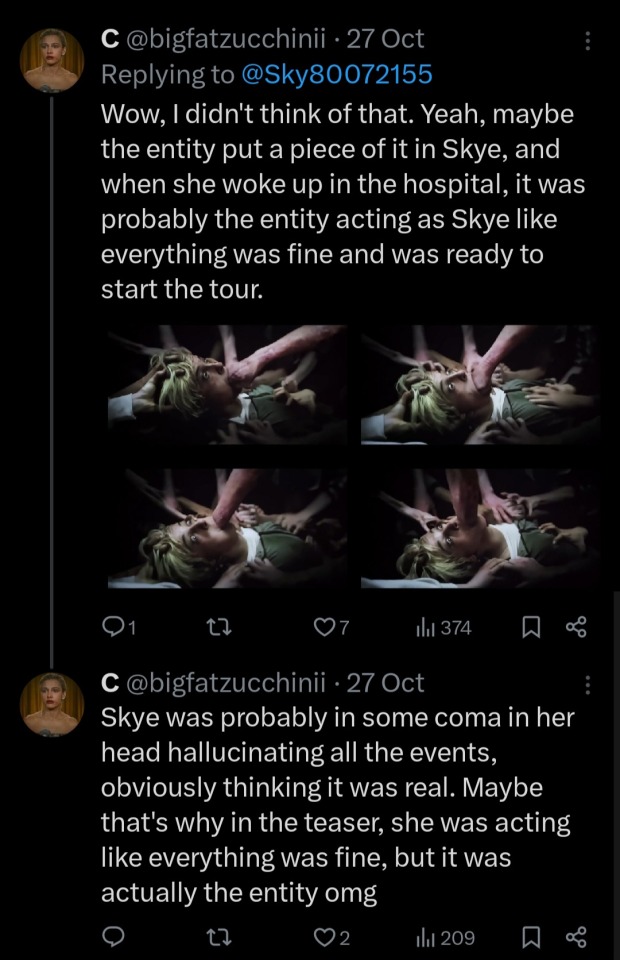Bookmark the first tweet
The width and height of the screenshot is (620, 960).
(x=531, y=628)
